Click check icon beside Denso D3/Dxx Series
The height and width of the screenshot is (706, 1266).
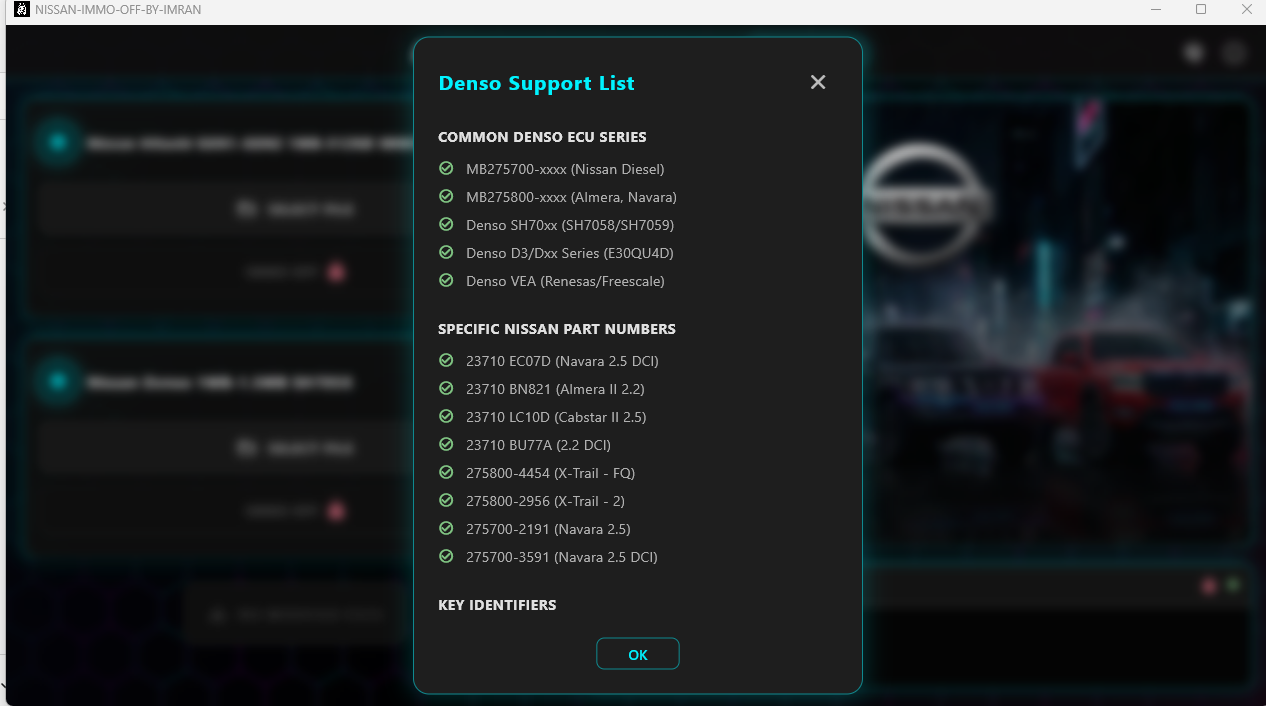click(446, 252)
